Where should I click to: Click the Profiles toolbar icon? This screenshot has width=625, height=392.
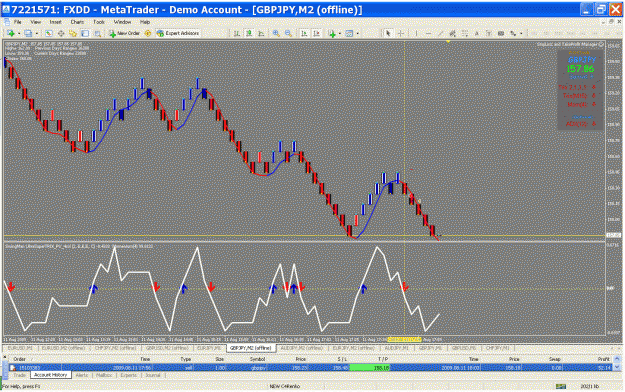click(x=28, y=33)
